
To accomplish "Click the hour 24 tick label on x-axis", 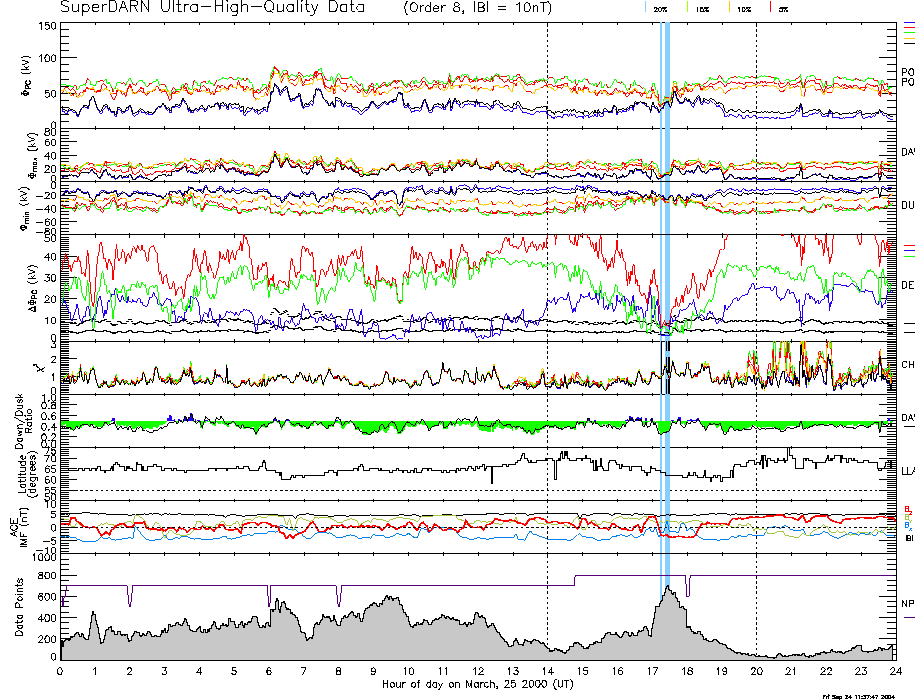I will coord(894,671).
